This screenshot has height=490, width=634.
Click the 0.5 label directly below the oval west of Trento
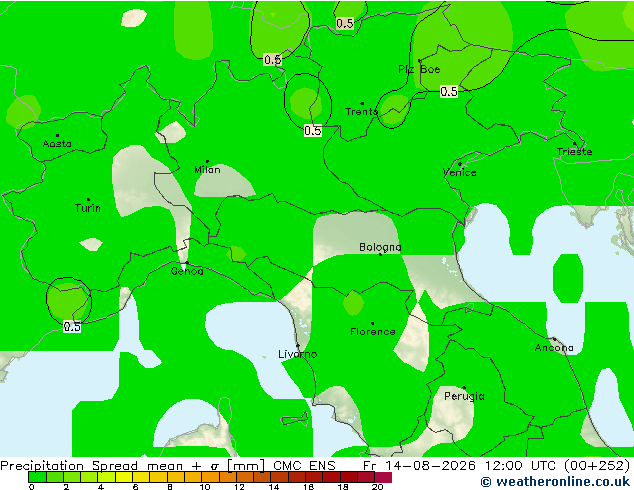[313, 131]
